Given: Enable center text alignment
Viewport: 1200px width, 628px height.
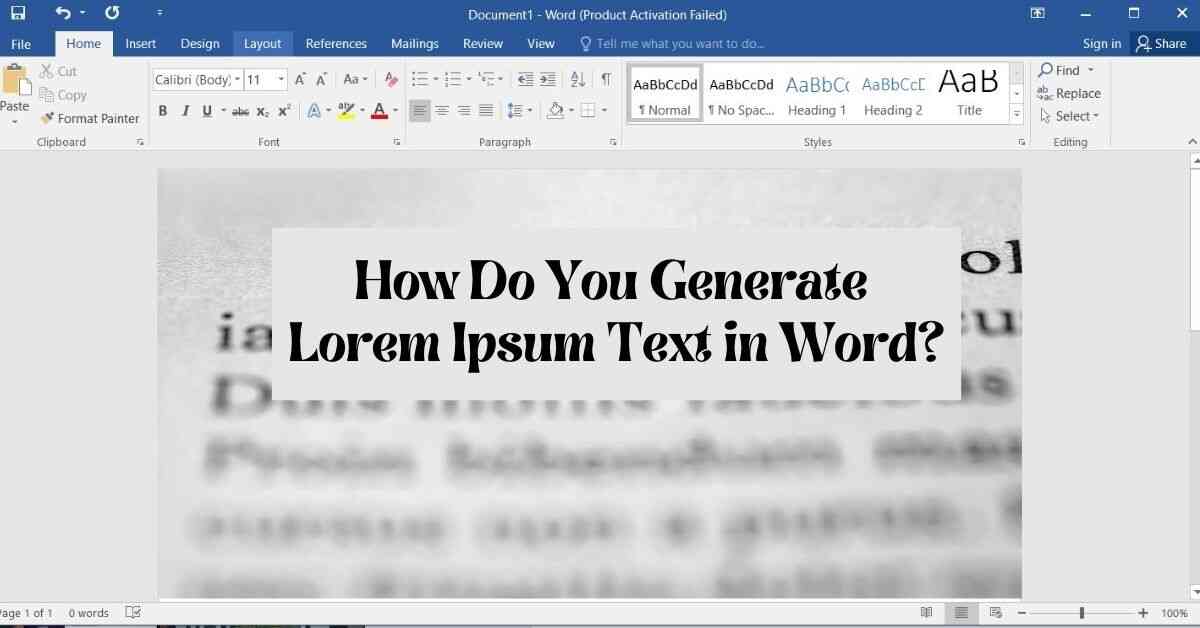Looking at the screenshot, I should [442, 111].
